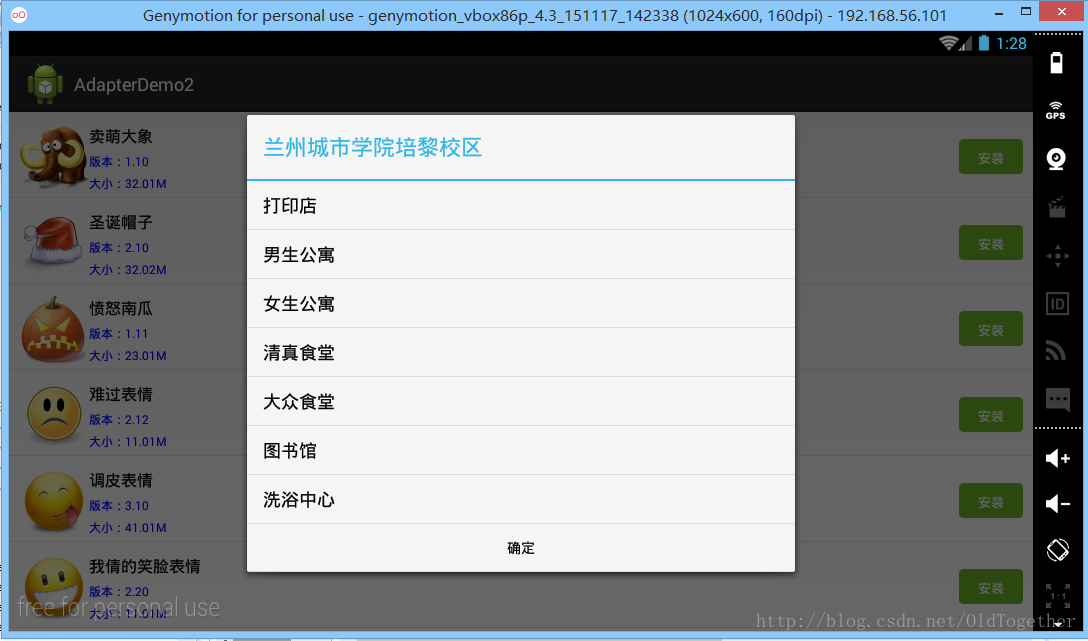
Task: Click 安装 button for 我倩的笑脸表情
Action: tap(990, 587)
